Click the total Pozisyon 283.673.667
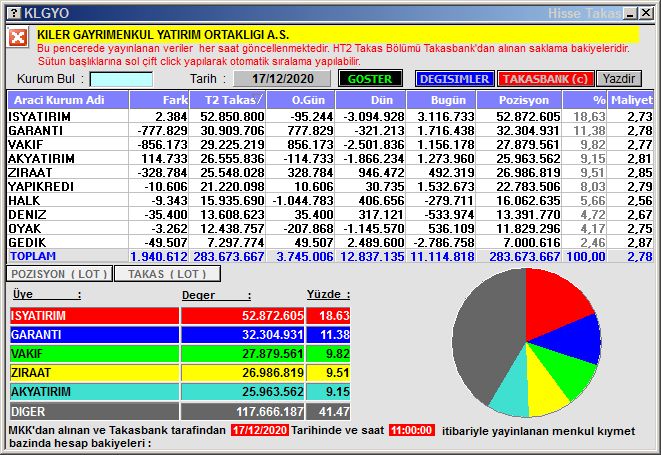This screenshot has height=455, width=661. click(x=524, y=256)
